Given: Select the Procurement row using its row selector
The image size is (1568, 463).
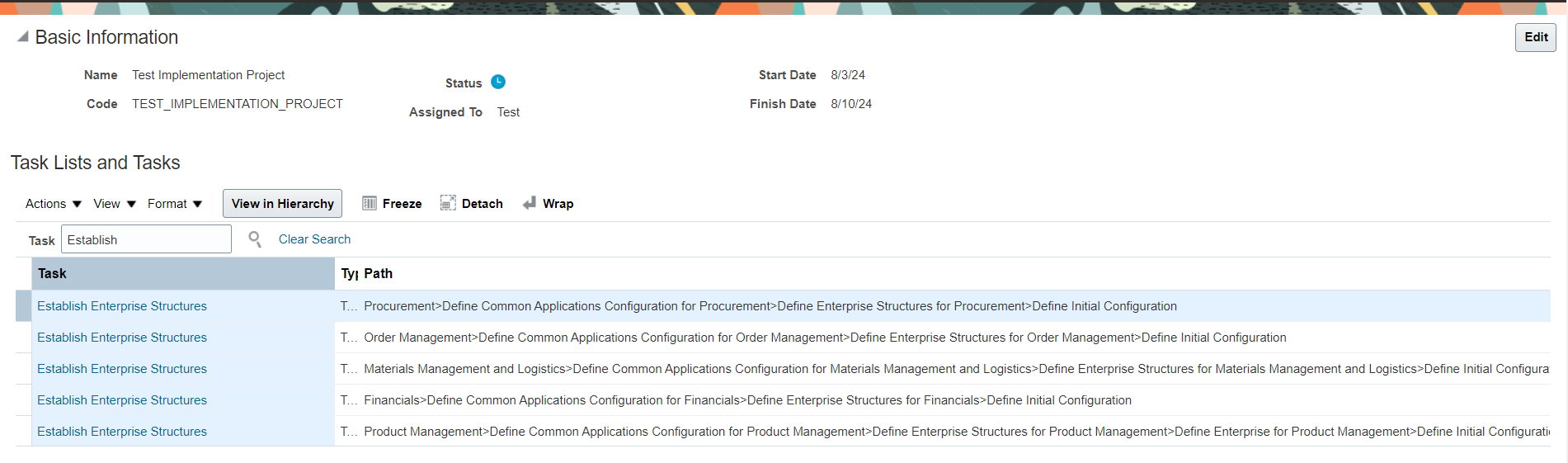Looking at the screenshot, I should click(x=23, y=306).
